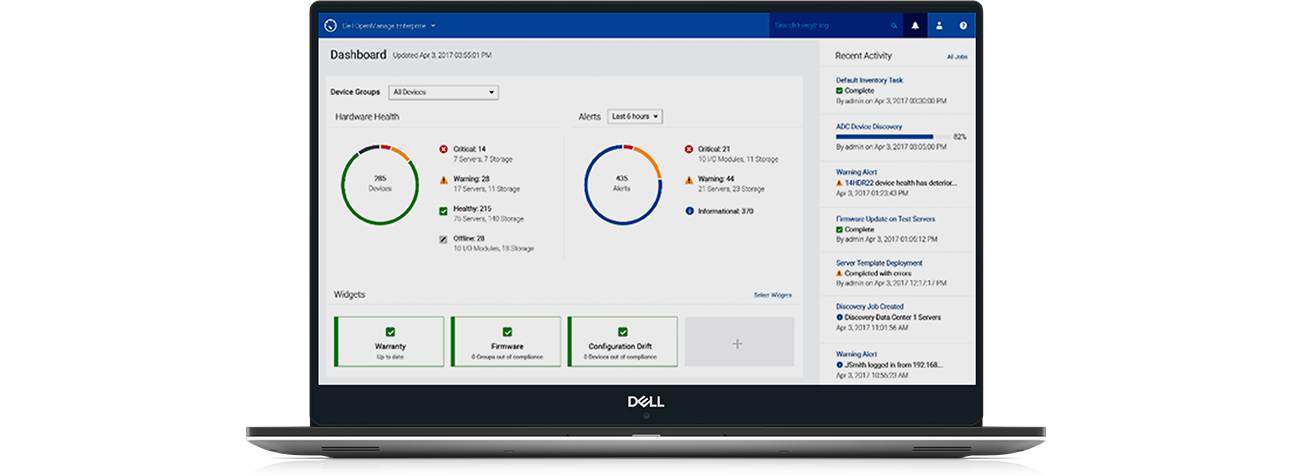Select Hardware Health 'Critical: 14' text
This screenshot has width=1293, height=476.
point(470,149)
